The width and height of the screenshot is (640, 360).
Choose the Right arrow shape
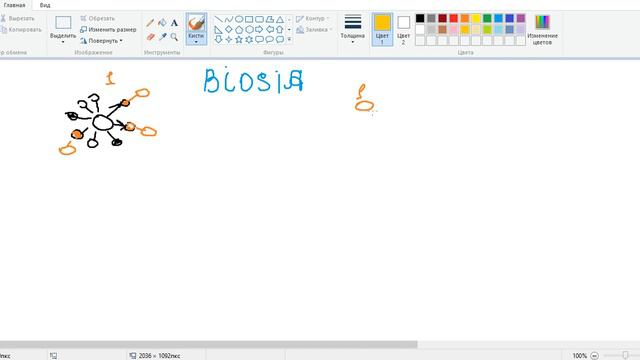pyautogui.click(x=259, y=29)
